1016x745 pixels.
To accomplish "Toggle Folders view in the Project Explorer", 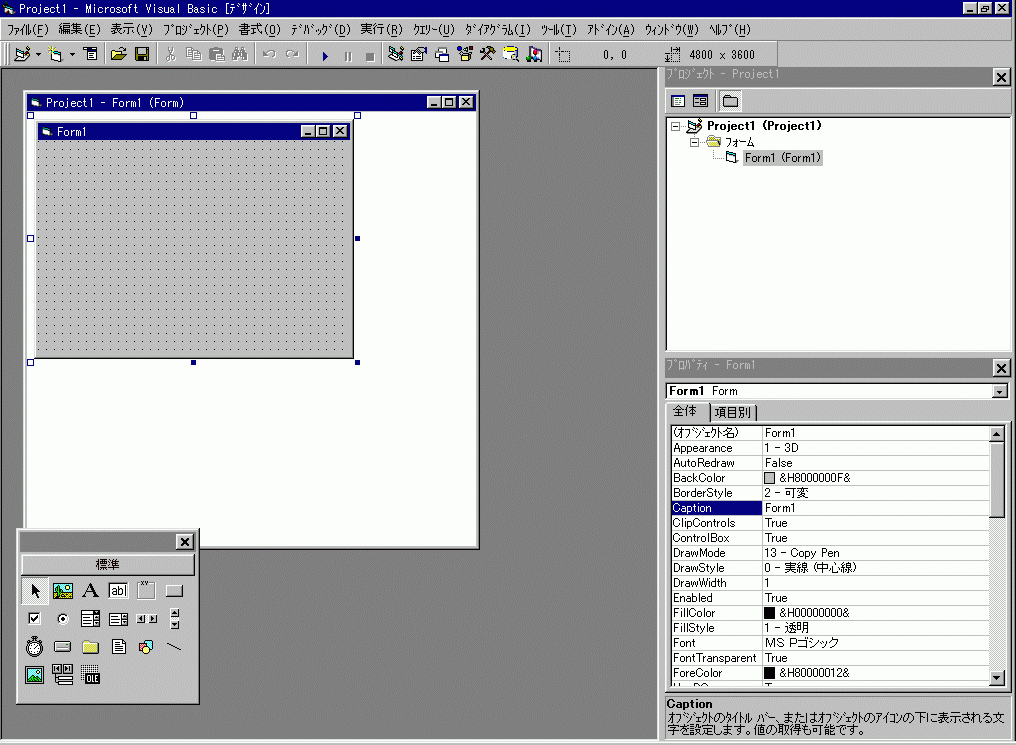I will [x=730, y=101].
